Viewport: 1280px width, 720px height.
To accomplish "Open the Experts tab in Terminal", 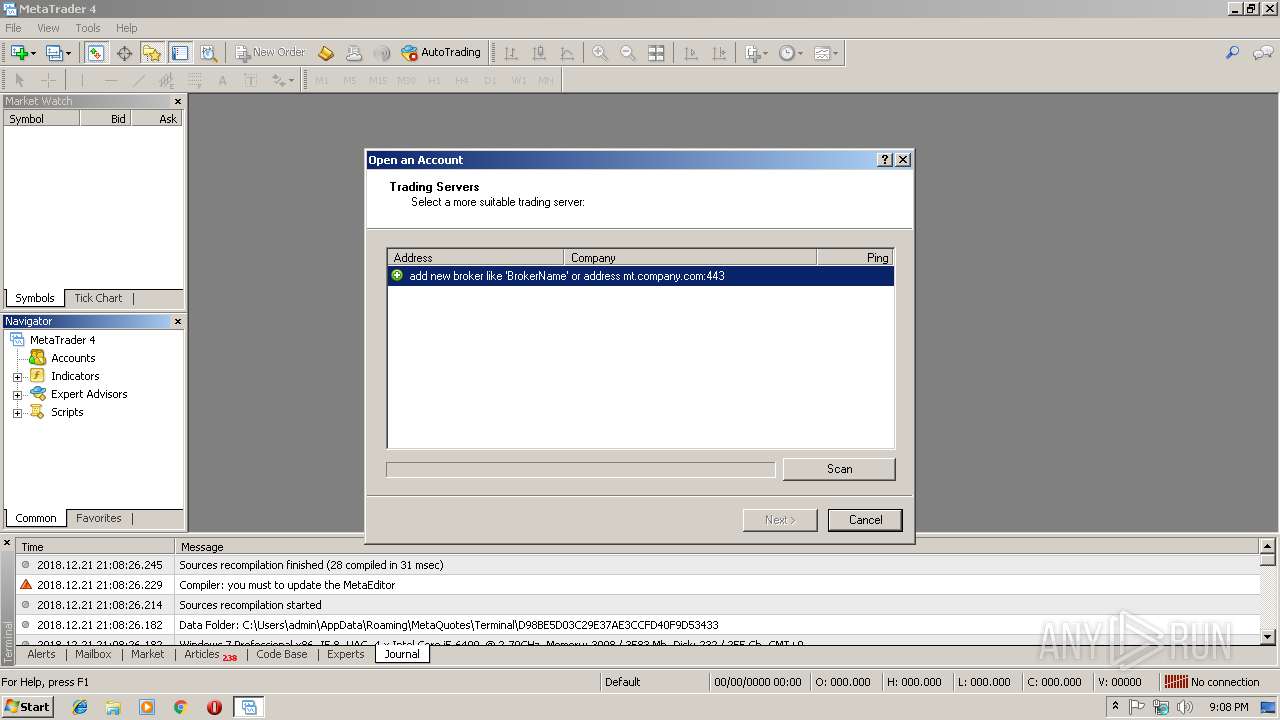I will tap(346, 654).
